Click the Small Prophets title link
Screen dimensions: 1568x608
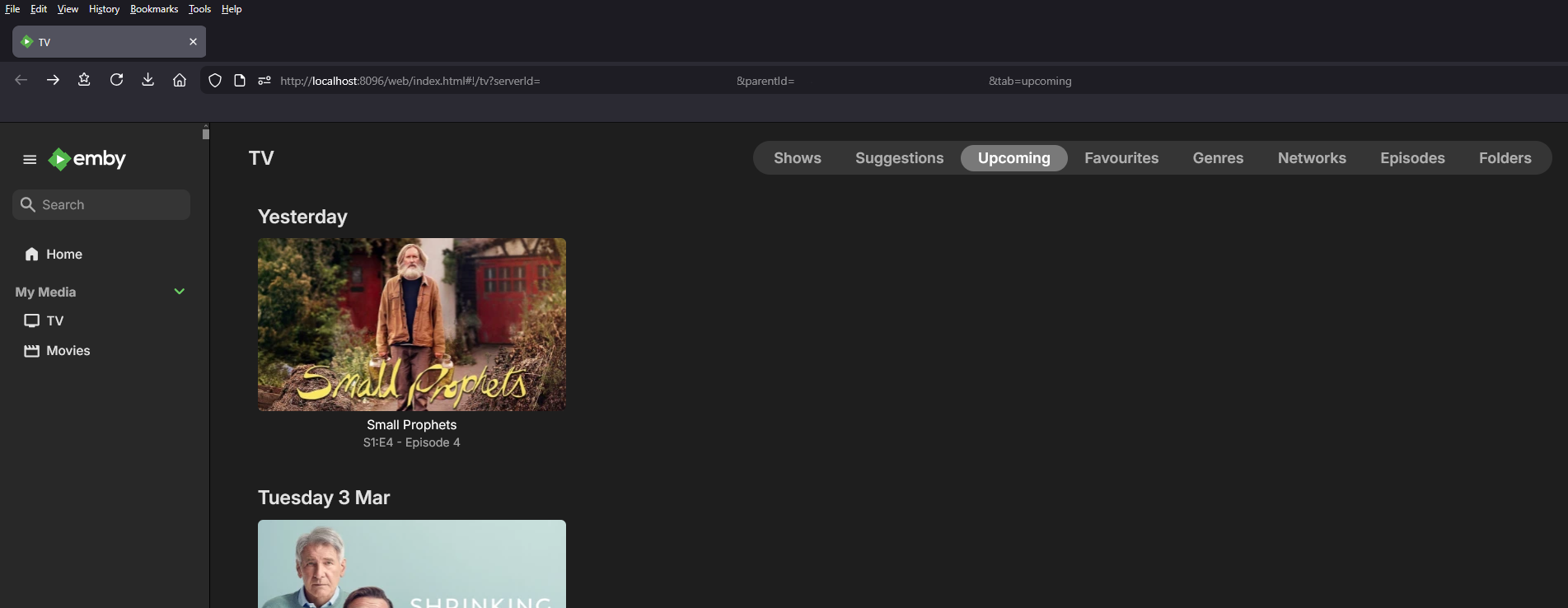(412, 425)
